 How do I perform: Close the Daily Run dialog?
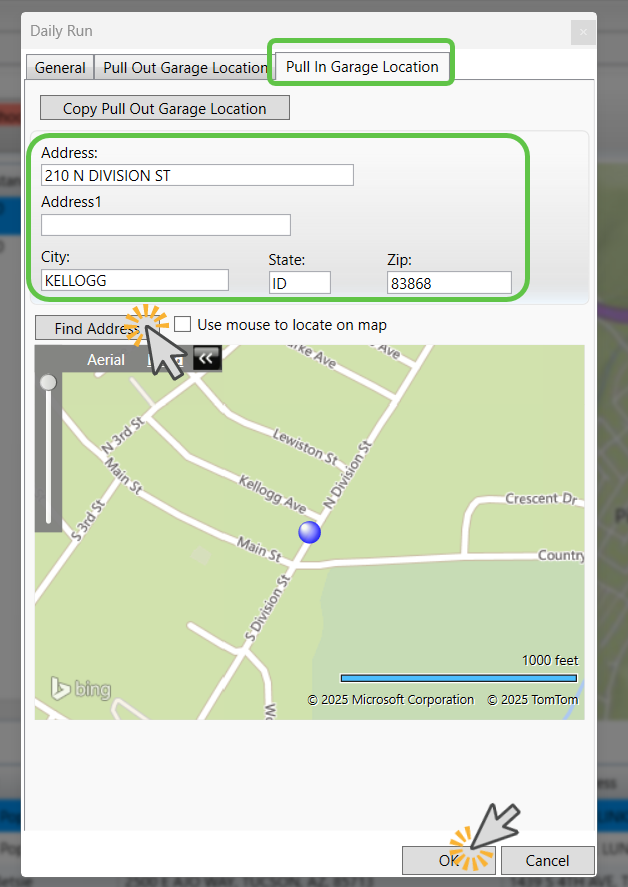click(583, 32)
